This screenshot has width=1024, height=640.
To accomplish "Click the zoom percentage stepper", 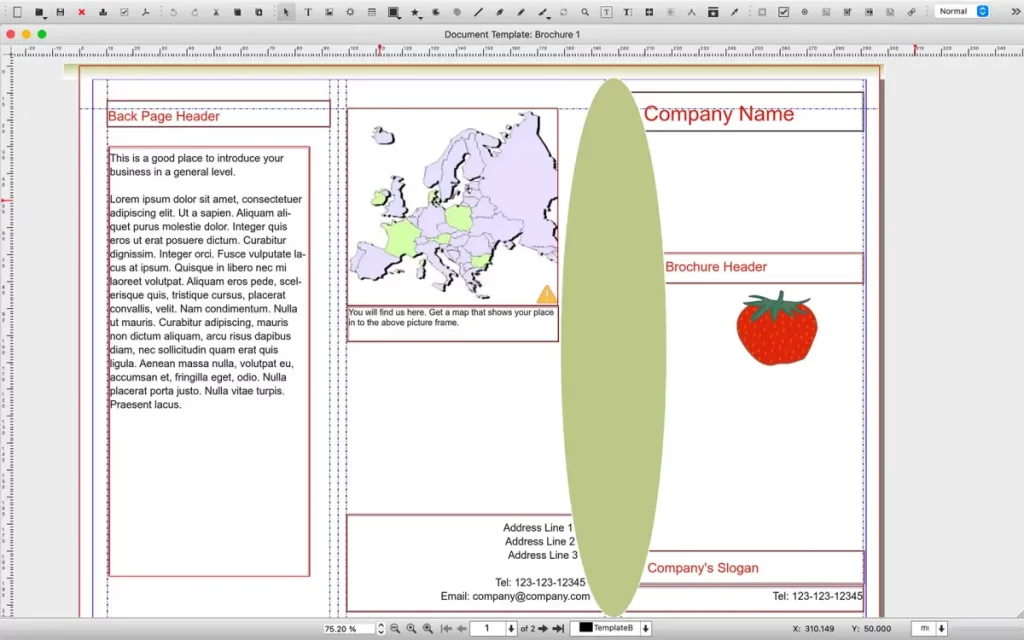I will (381, 628).
